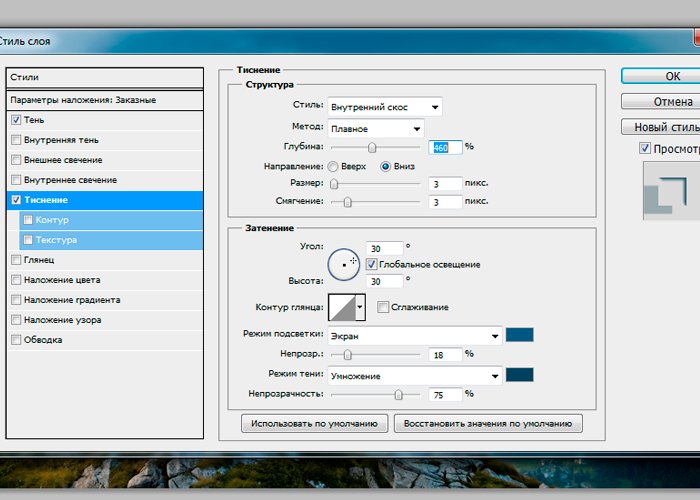
Task: Click the Размер value input field
Action: tap(445, 184)
